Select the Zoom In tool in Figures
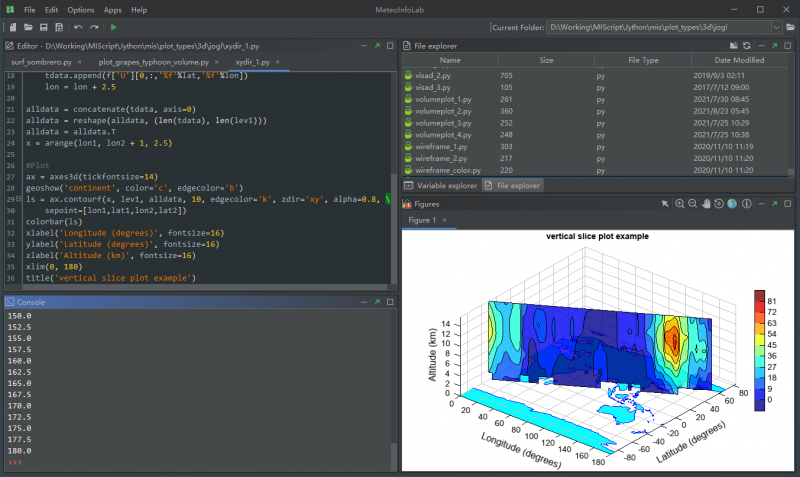The height and width of the screenshot is (477, 800). (x=679, y=204)
